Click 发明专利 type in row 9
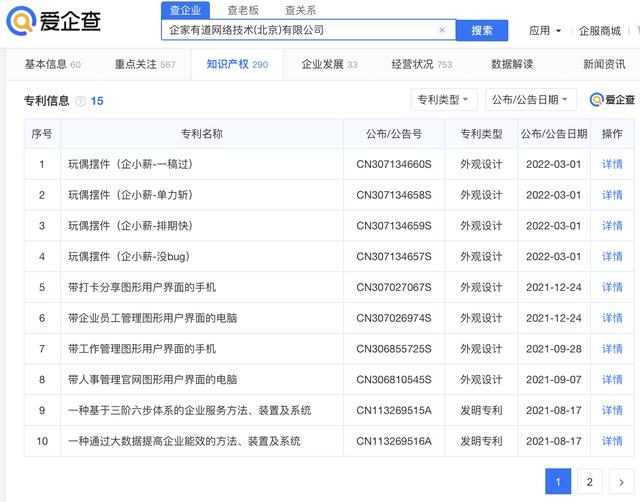The width and height of the screenshot is (640, 502). click(481, 410)
